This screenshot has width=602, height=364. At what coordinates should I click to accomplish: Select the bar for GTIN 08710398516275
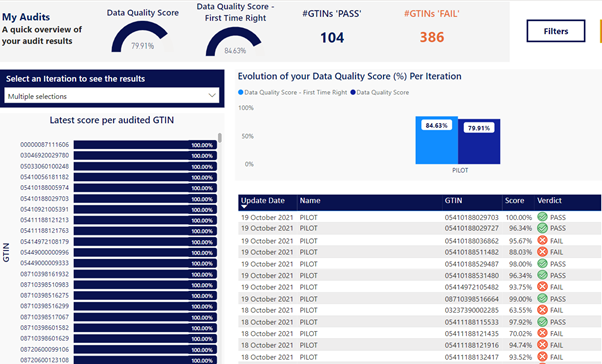(x=145, y=296)
